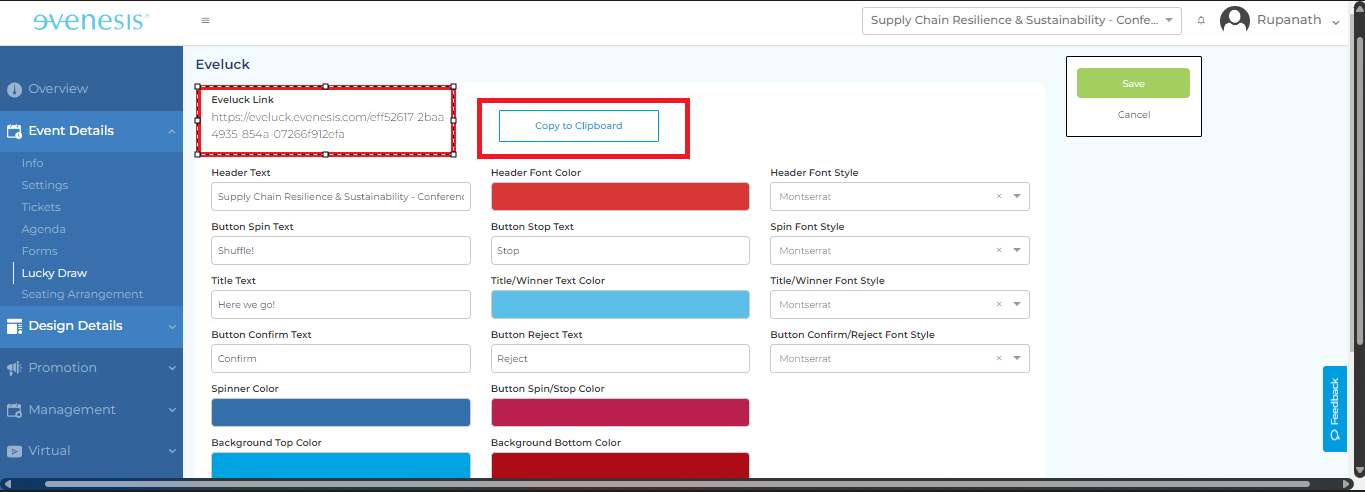This screenshot has height=492, width=1365.
Task: Open the event selector dropdown
Action: 1021,20
